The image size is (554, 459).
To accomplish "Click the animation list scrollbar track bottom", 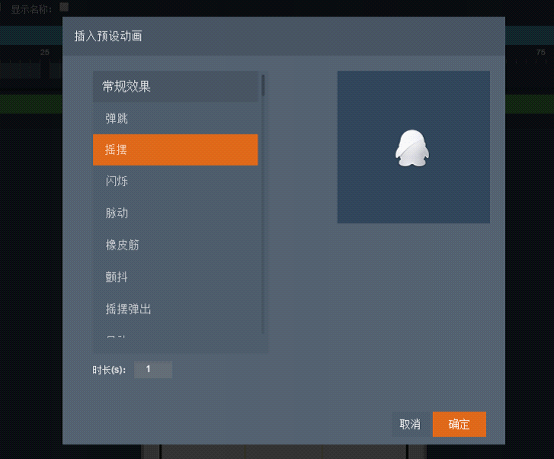I will pos(263,327).
